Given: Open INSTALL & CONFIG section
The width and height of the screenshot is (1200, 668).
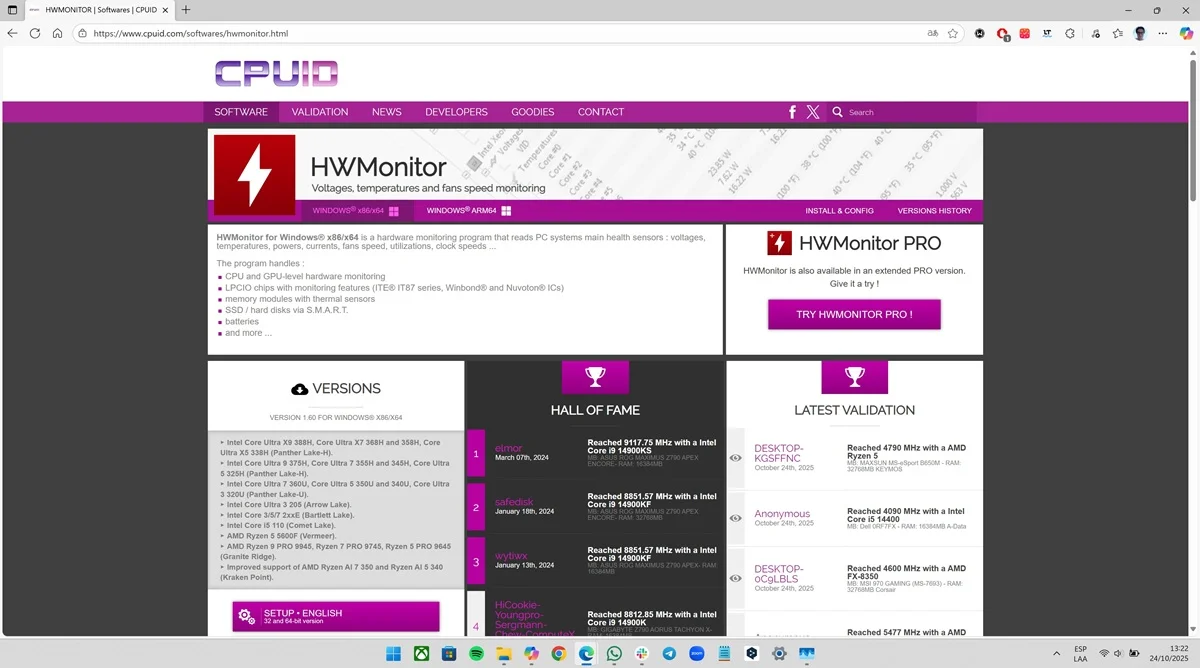Looking at the screenshot, I should coord(840,211).
